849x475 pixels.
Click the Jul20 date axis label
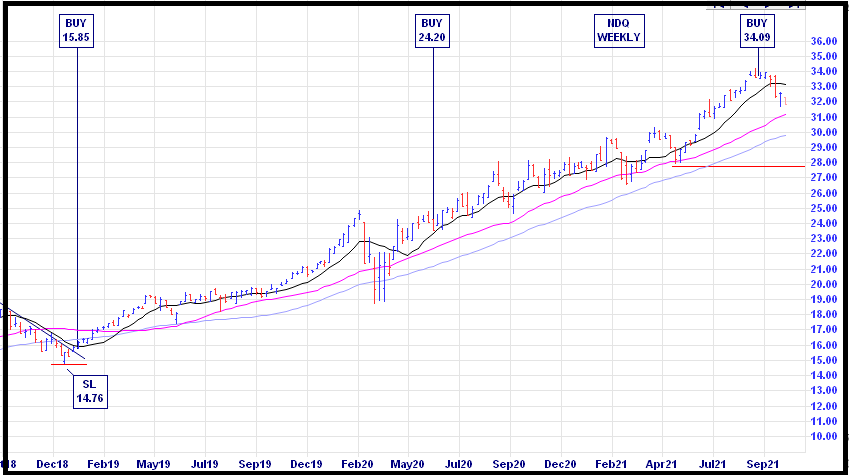pos(459,464)
